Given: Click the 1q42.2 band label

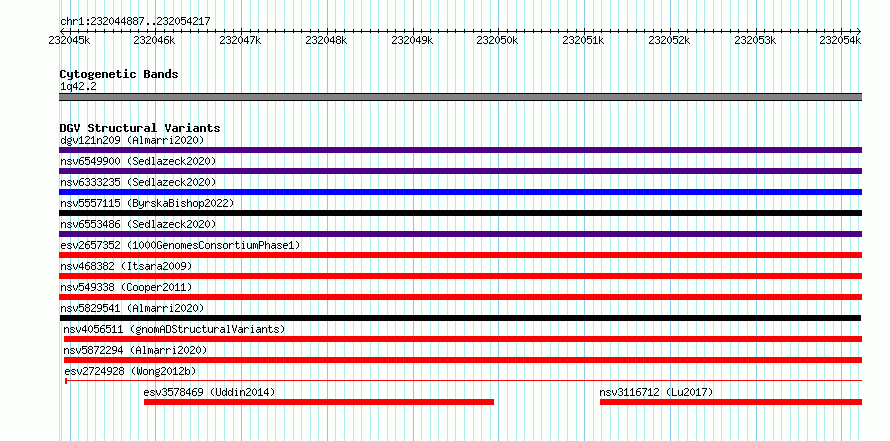Looking at the screenshot, I should tap(78, 87).
